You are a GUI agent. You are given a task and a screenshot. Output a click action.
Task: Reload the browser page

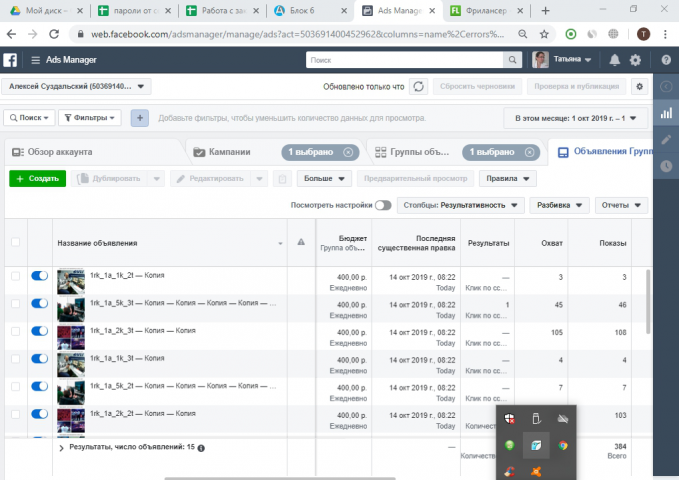[x=54, y=34]
